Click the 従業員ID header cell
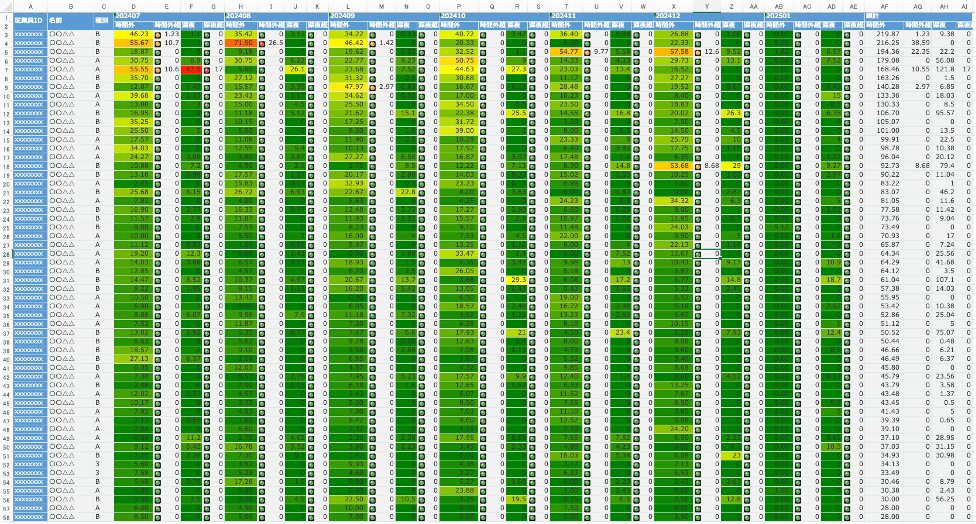 click(x=28, y=18)
